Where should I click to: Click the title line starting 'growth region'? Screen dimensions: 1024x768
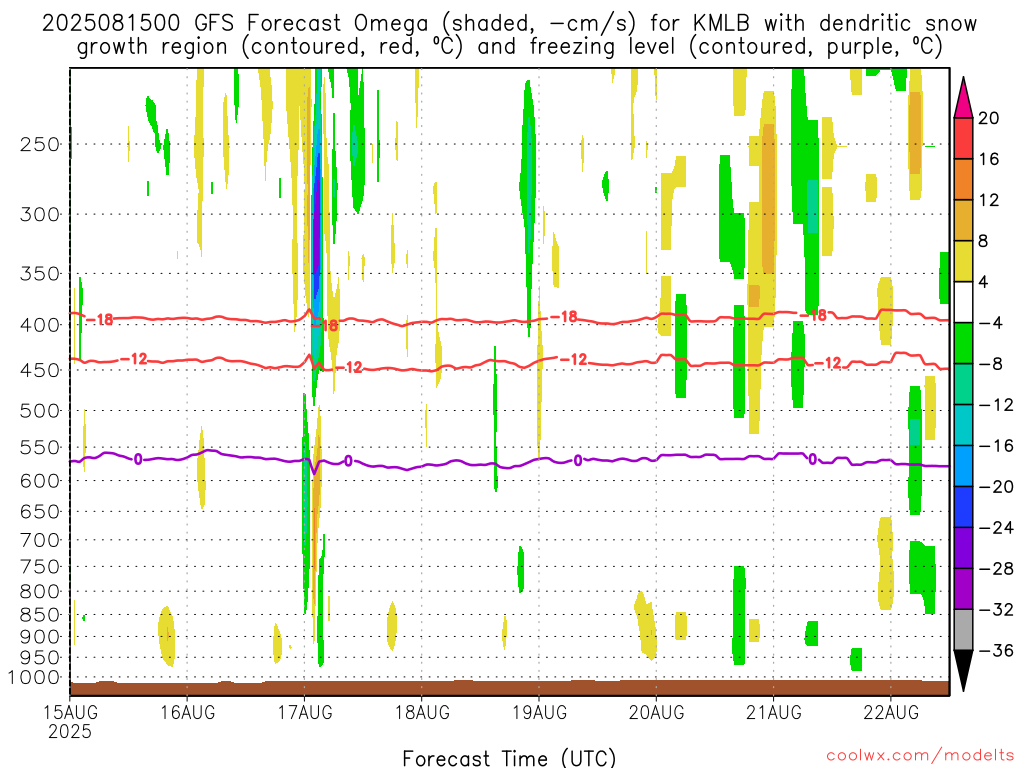[509, 47]
